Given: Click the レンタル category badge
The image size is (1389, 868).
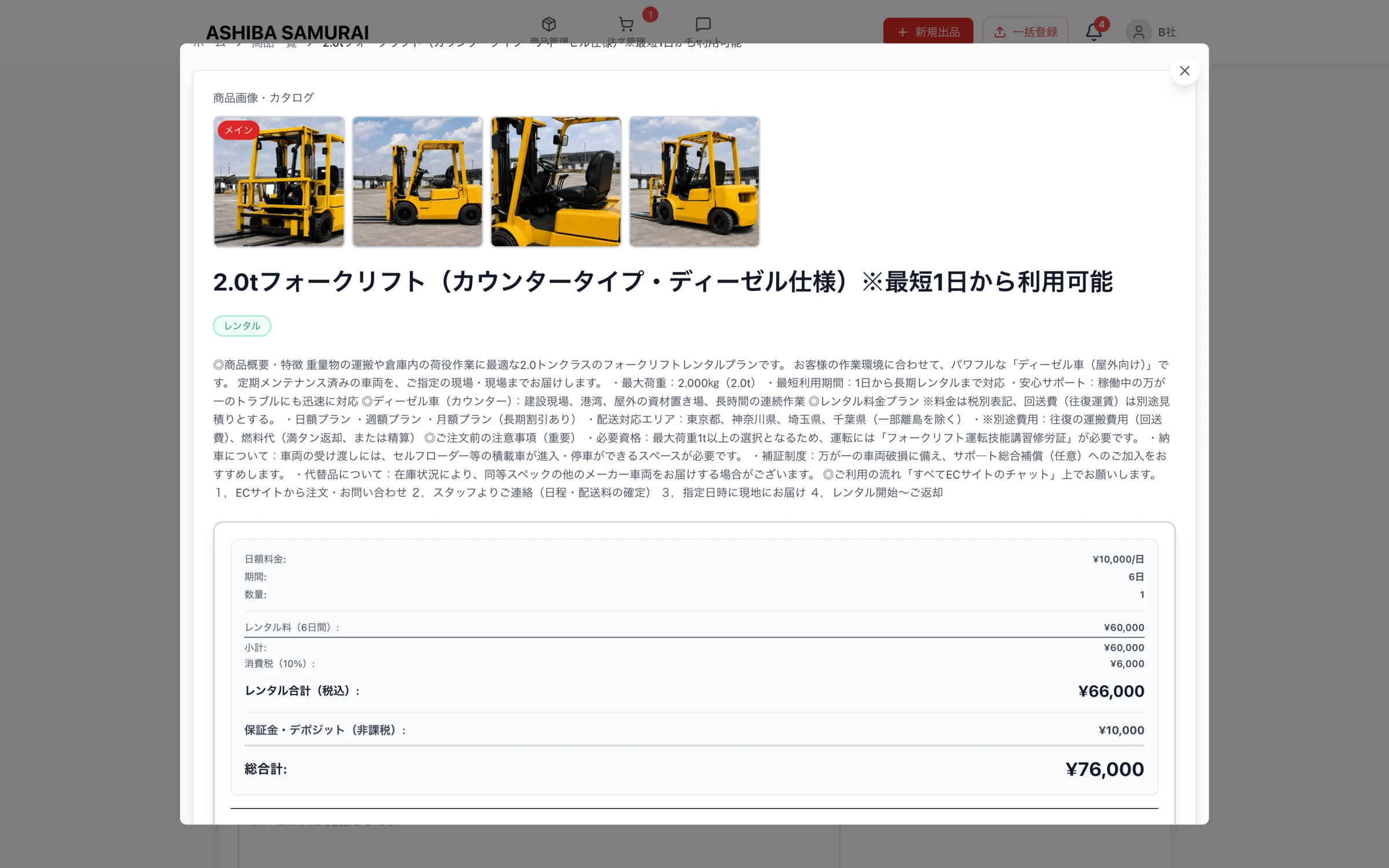Looking at the screenshot, I should pyautogui.click(x=242, y=326).
